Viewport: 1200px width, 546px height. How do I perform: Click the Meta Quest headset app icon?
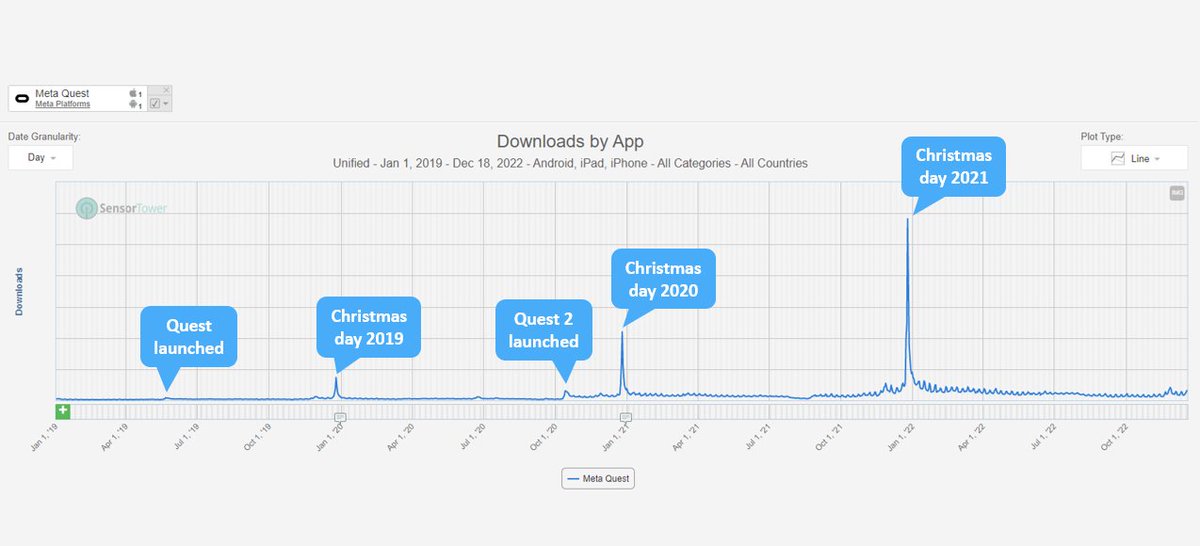click(22, 98)
